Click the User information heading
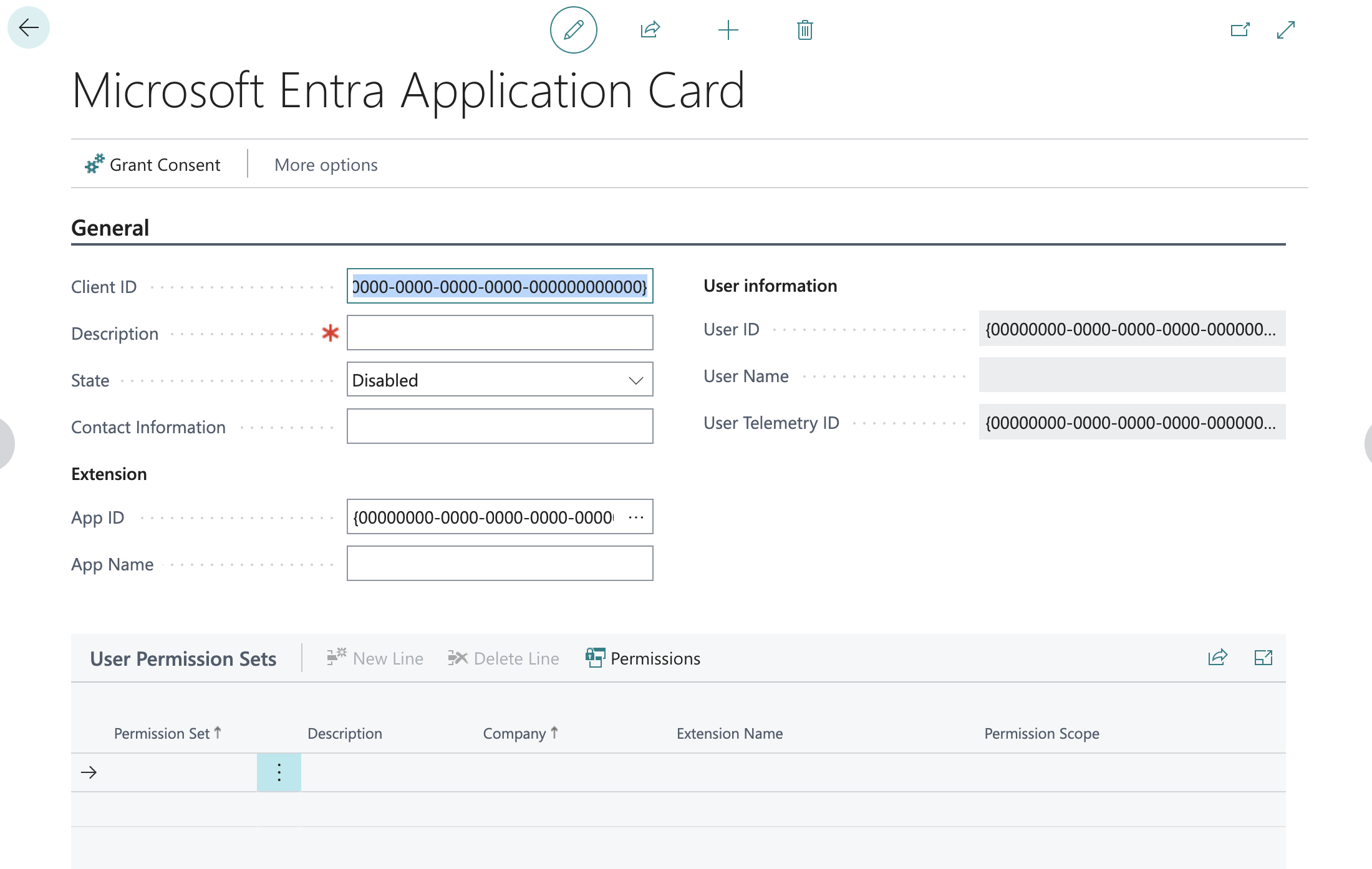Screen dimensions: 1372x869 click(770, 286)
